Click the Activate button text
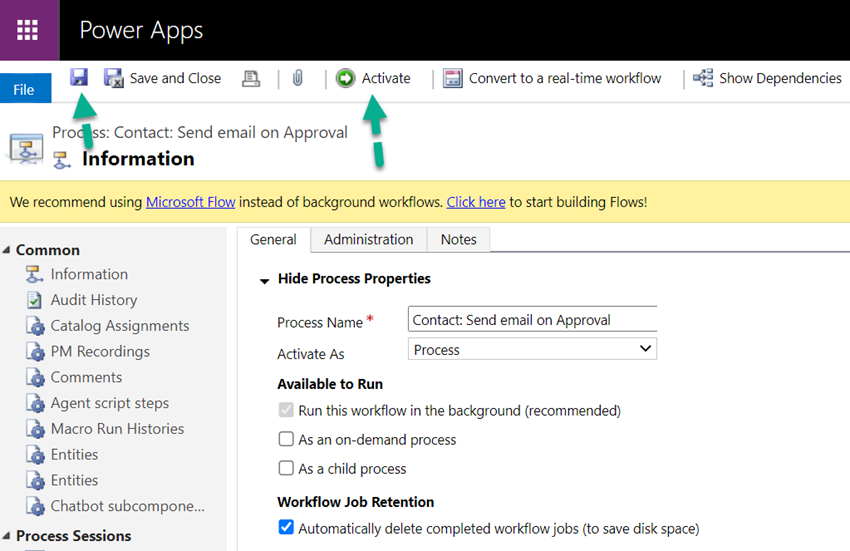This screenshot has height=551, width=850. [386, 79]
